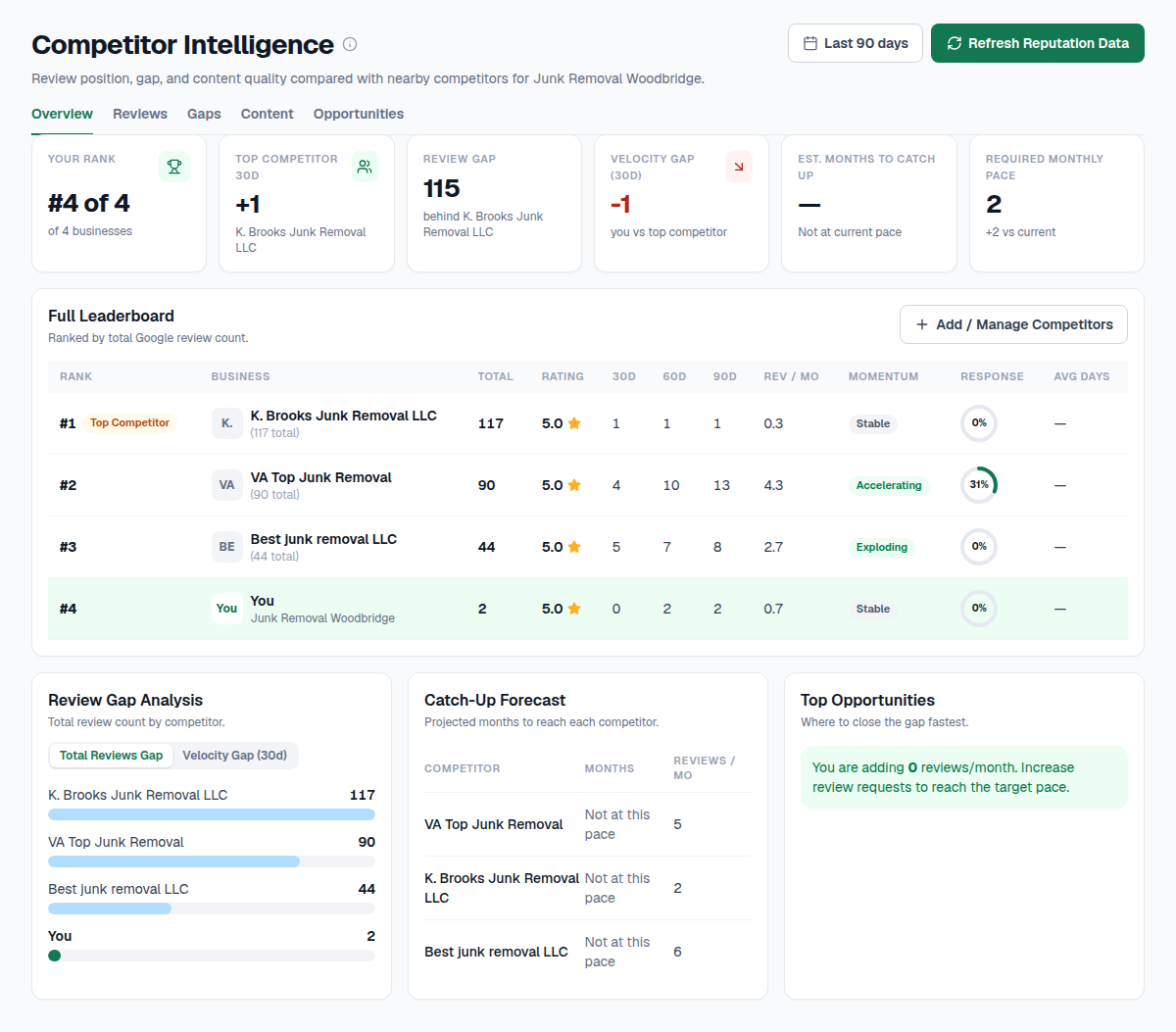The height and width of the screenshot is (1032, 1176).
Task: Click the AVG DAYS column header
Action: pyautogui.click(x=1082, y=376)
